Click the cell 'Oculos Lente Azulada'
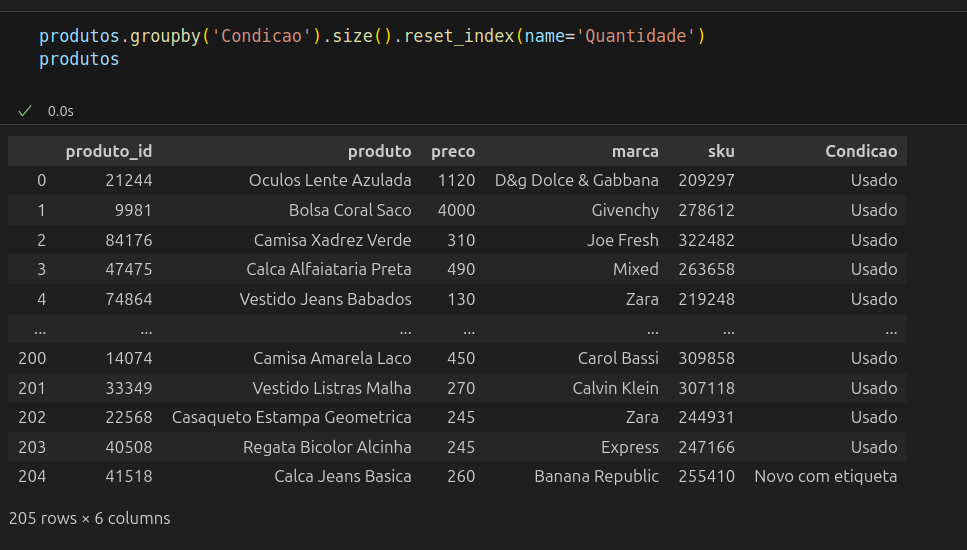 (x=330, y=180)
